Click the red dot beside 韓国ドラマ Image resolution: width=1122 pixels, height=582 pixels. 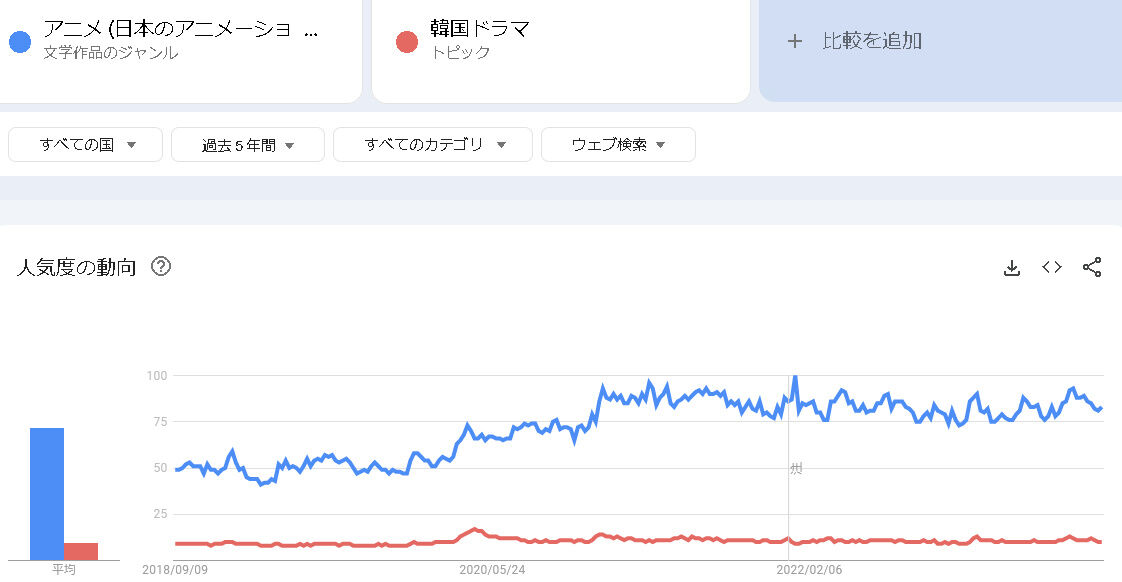(406, 42)
